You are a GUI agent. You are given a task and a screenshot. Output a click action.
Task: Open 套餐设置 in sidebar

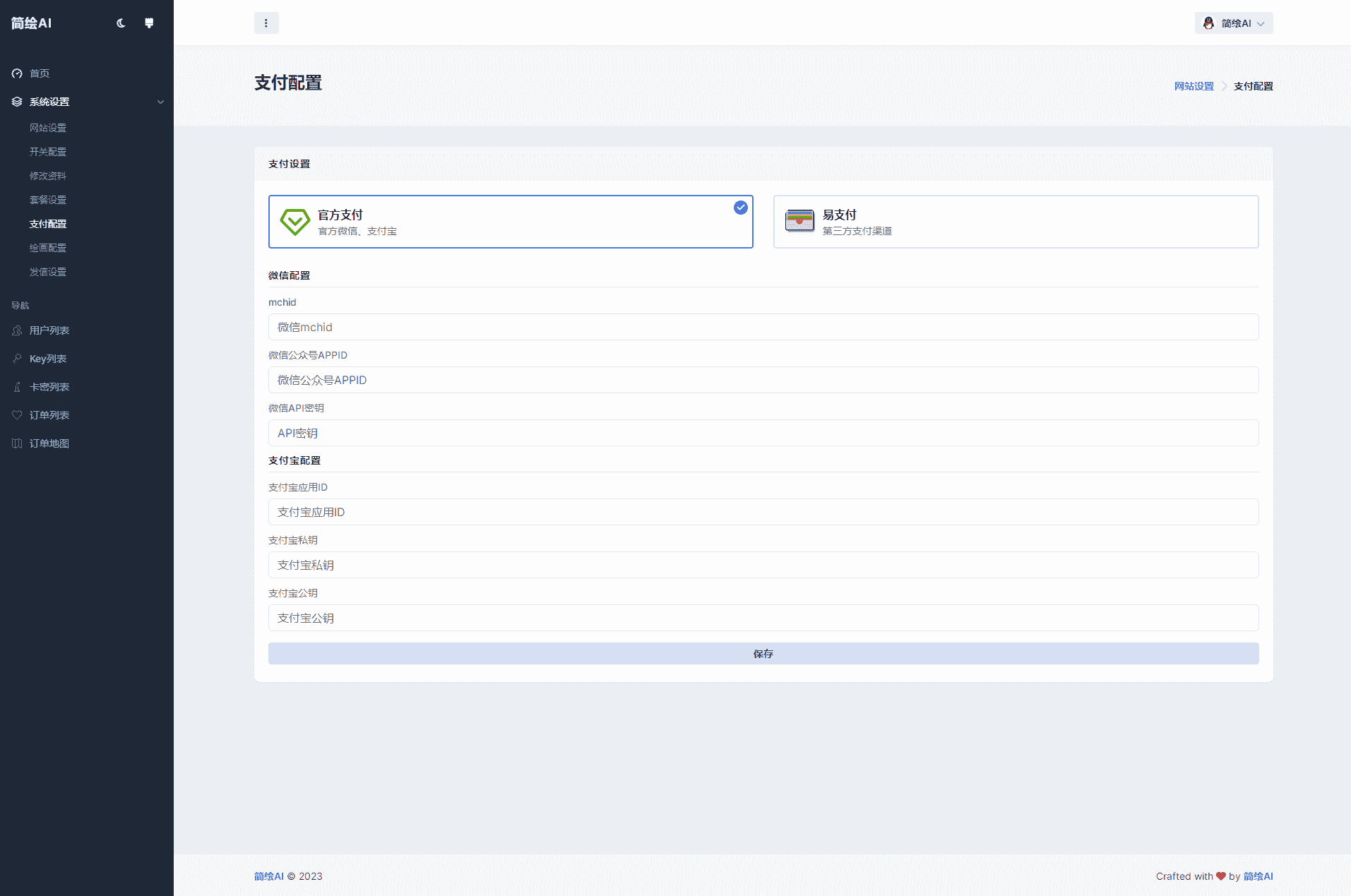(x=48, y=200)
